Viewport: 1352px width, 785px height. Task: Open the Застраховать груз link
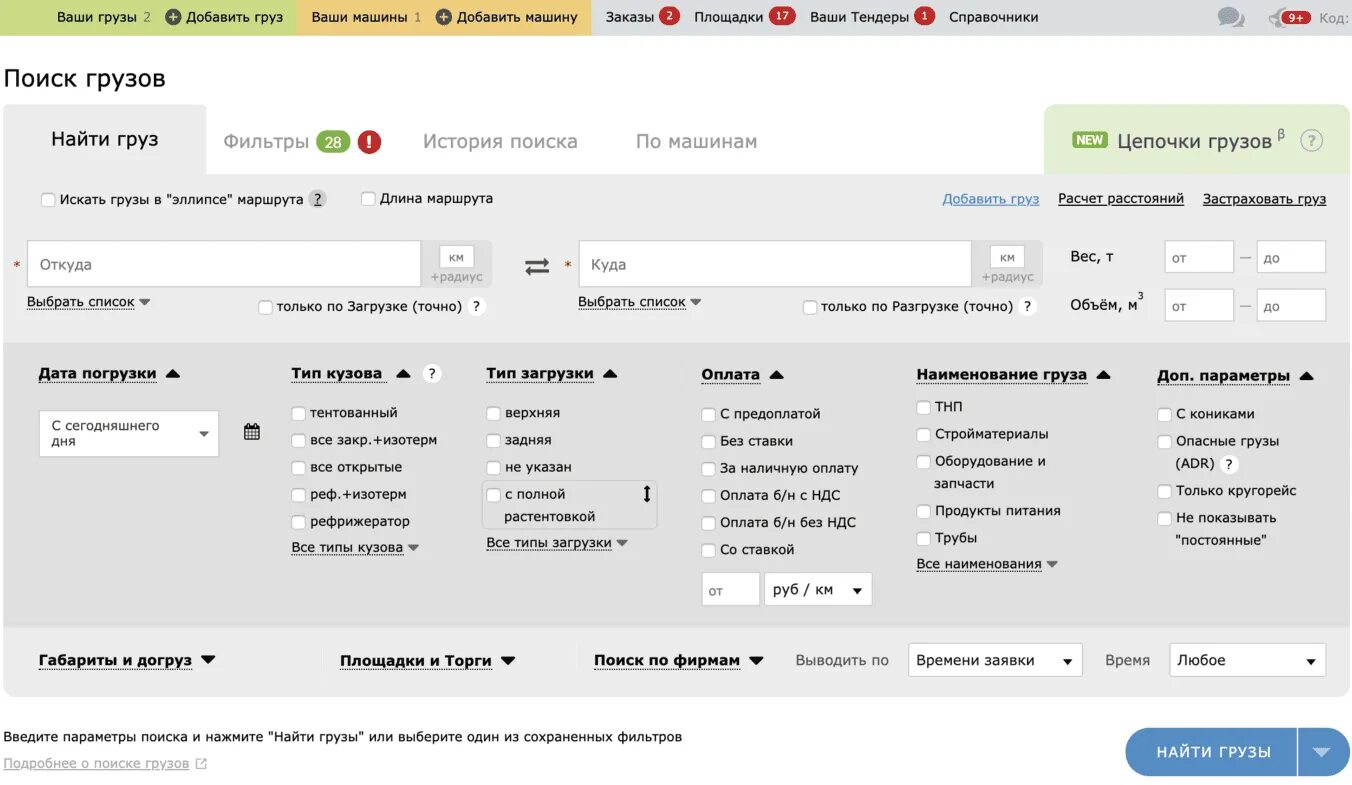pyautogui.click(x=1264, y=198)
